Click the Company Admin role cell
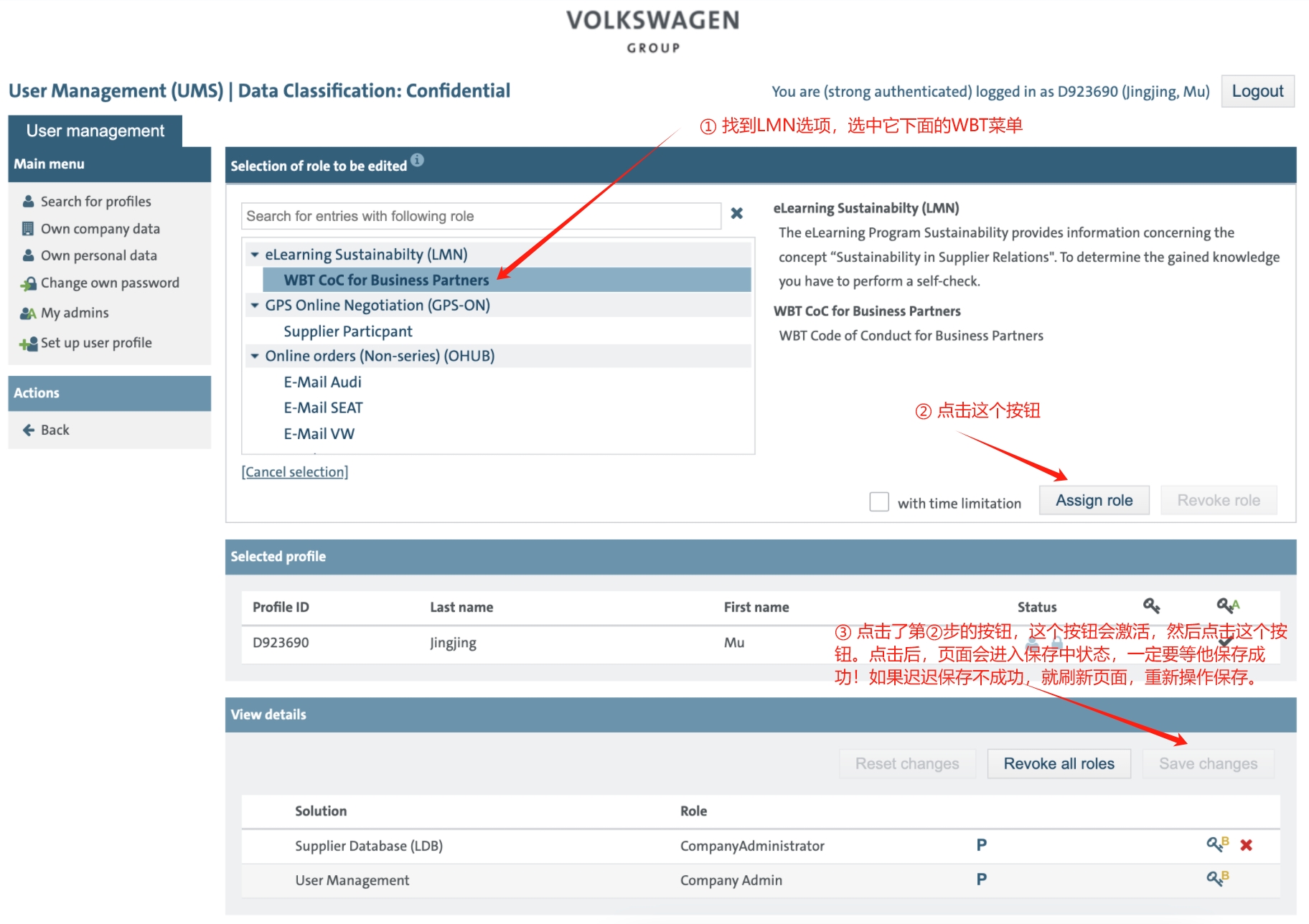The width and height of the screenshot is (1309, 924). pos(731,880)
